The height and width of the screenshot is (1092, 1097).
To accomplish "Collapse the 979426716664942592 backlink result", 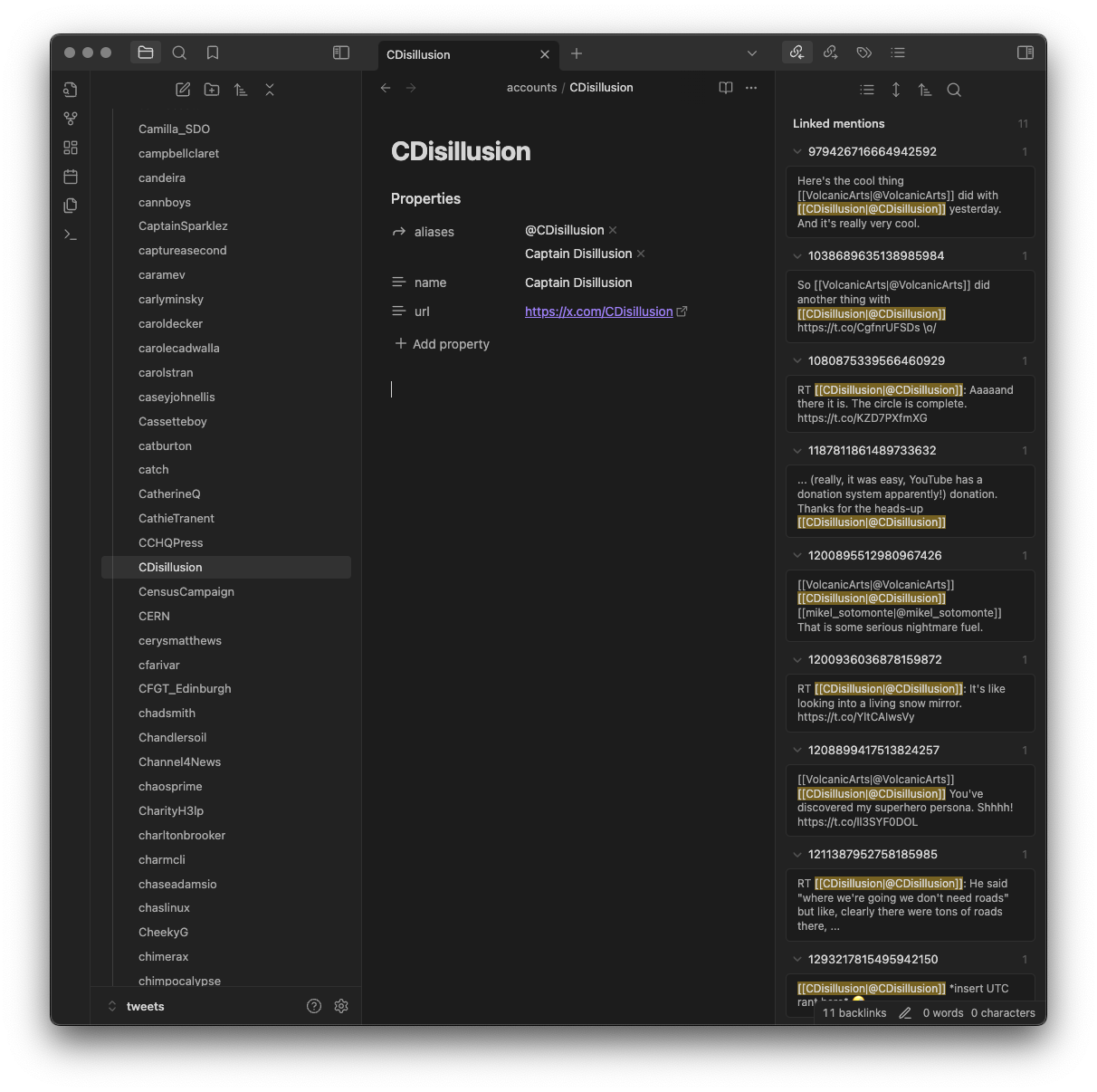I will tap(797, 152).
